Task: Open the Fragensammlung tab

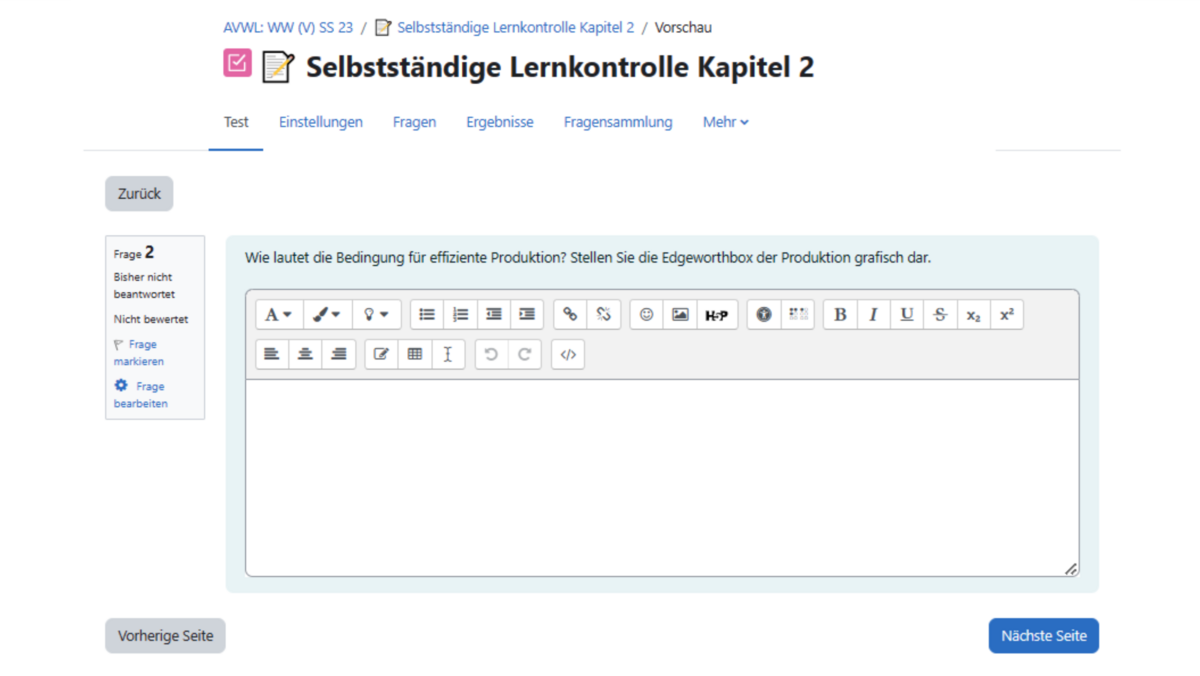Action: [x=618, y=122]
